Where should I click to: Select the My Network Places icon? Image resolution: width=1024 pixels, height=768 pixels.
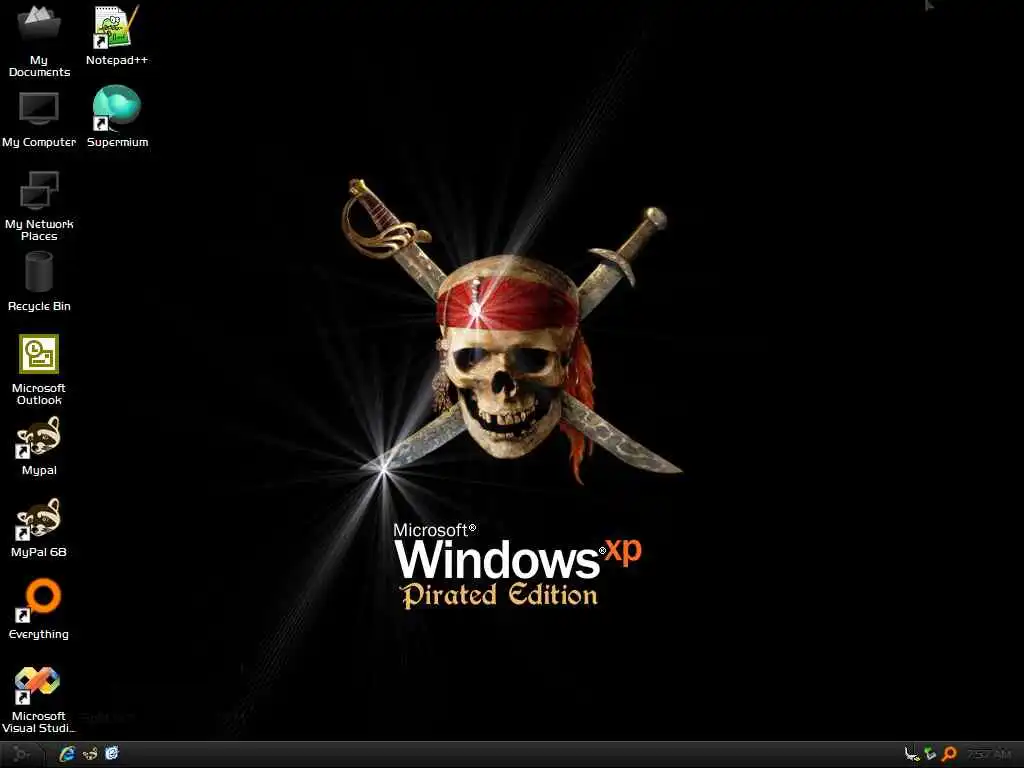pyautogui.click(x=39, y=206)
